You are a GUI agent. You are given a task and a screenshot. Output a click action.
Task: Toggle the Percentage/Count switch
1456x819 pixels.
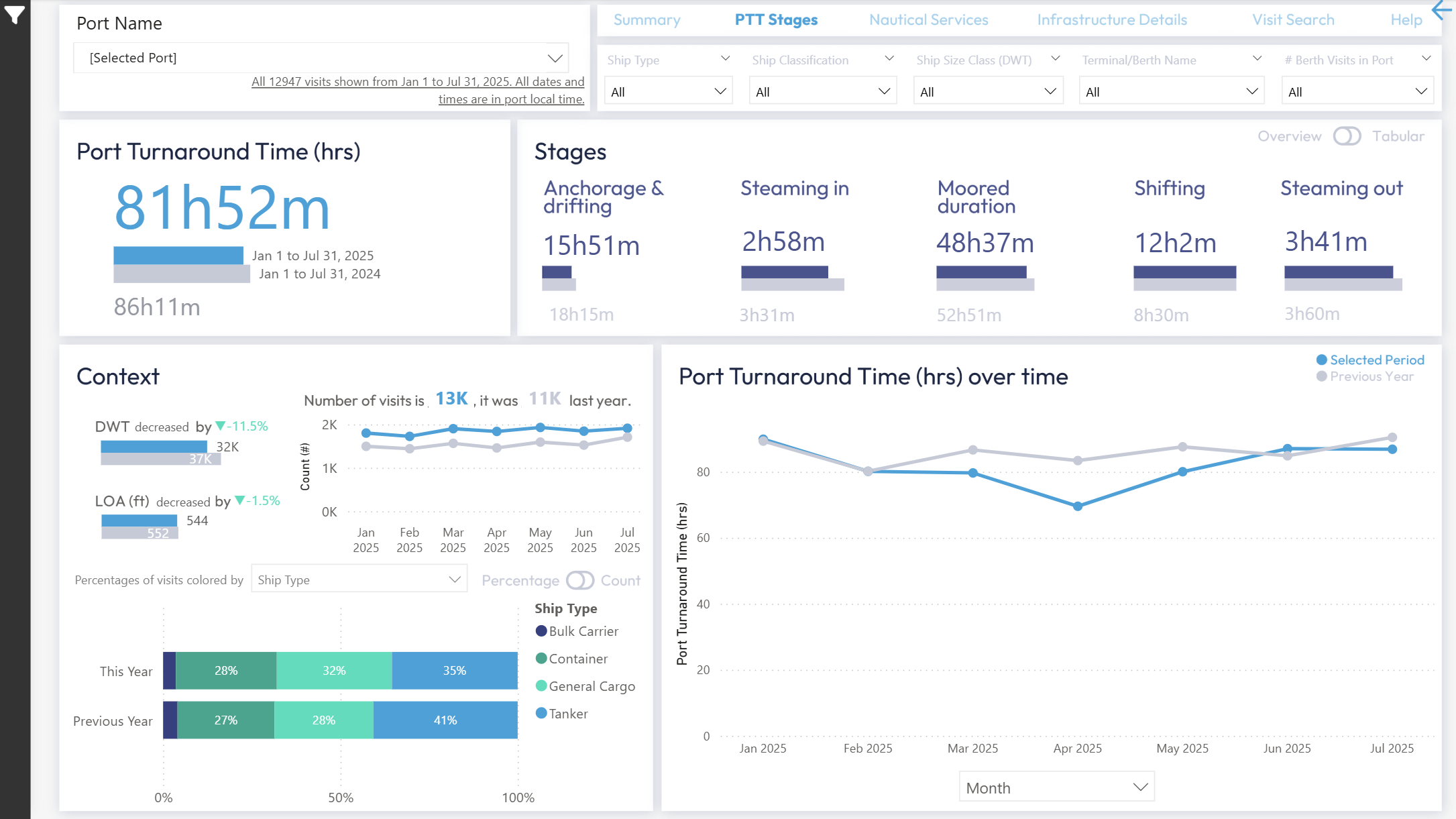[579, 580]
